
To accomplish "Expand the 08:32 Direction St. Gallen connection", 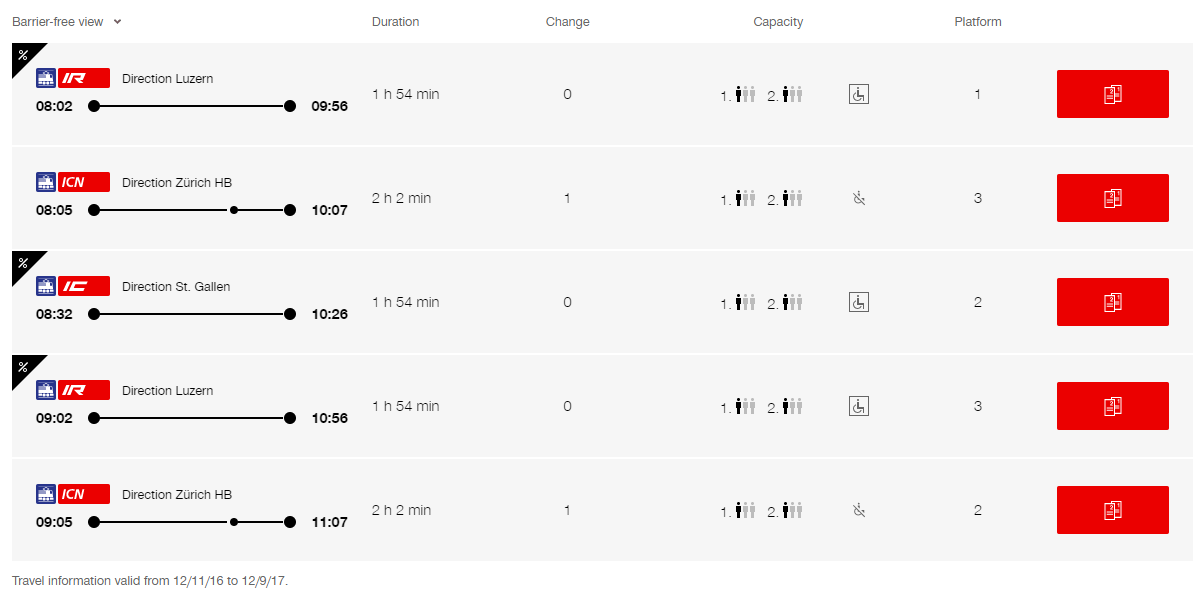I will (603, 302).
